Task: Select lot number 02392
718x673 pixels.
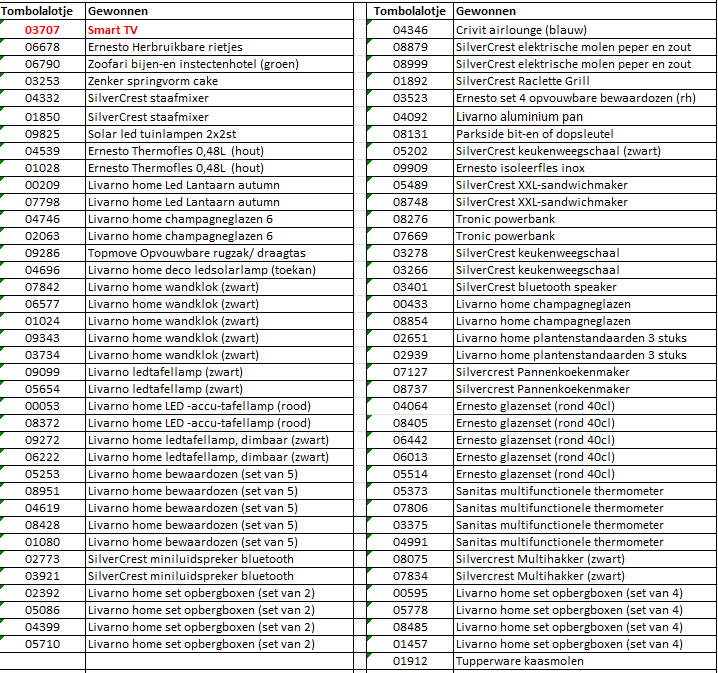Action: point(42,593)
